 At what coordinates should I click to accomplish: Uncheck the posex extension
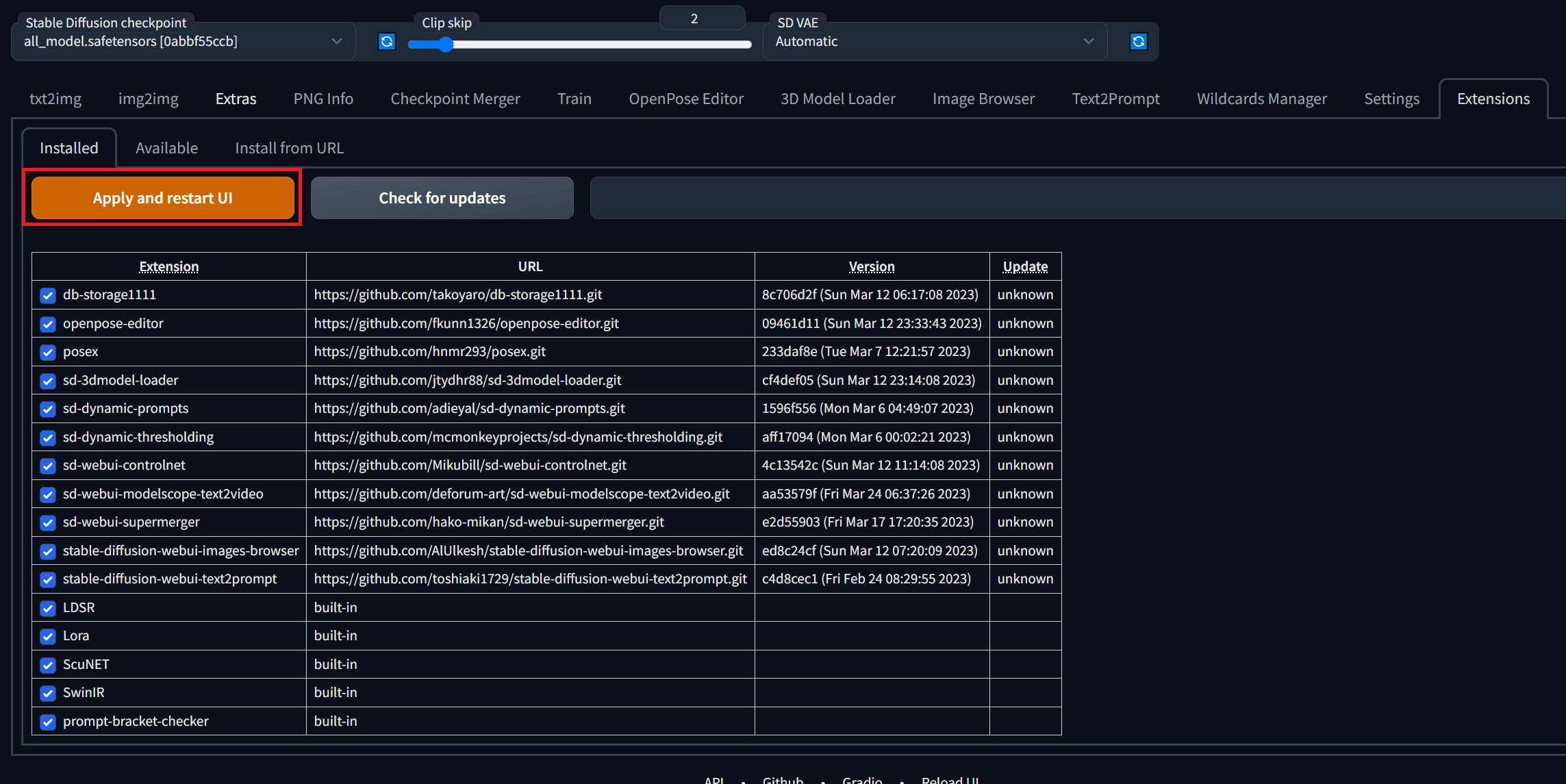[x=47, y=352]
